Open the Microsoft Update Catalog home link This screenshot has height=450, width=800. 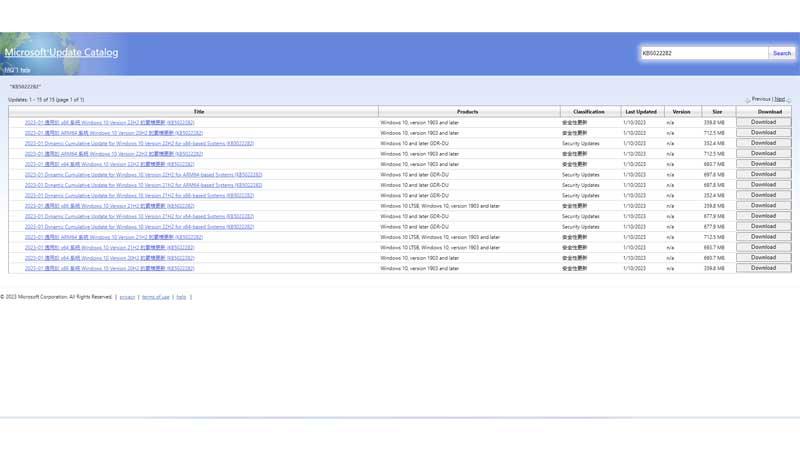coord(61,52)
